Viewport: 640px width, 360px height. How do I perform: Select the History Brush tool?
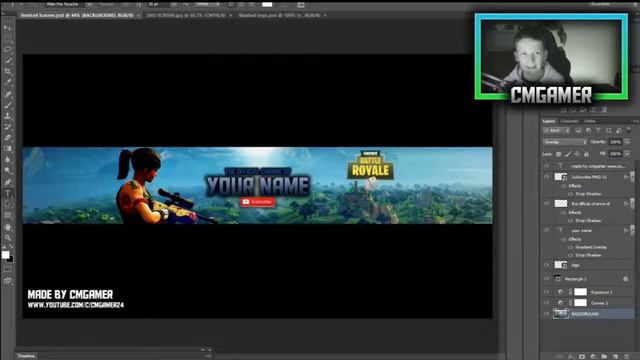(x=7, y=127)
